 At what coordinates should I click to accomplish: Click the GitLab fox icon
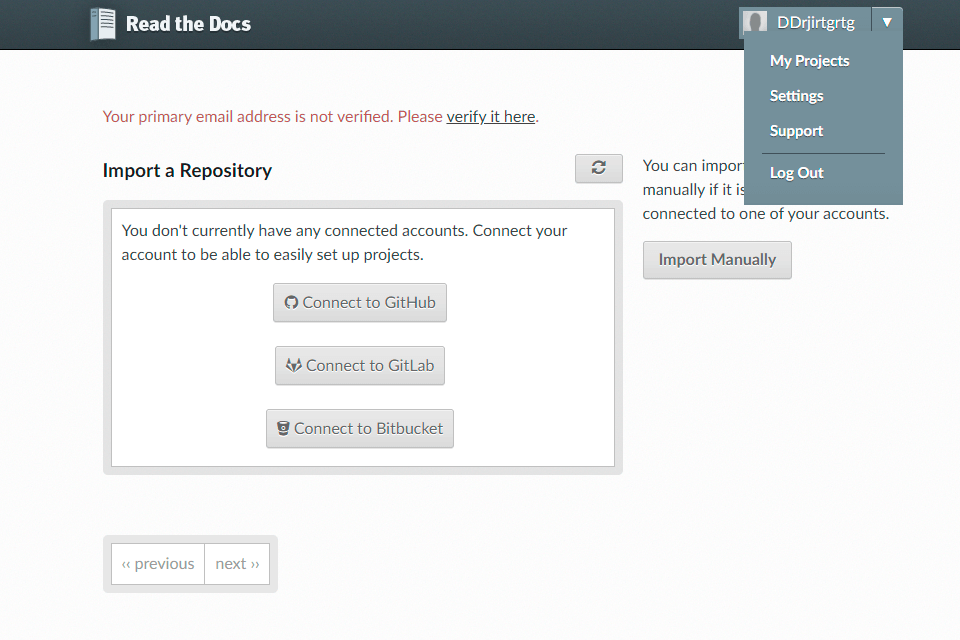[294, 366]
